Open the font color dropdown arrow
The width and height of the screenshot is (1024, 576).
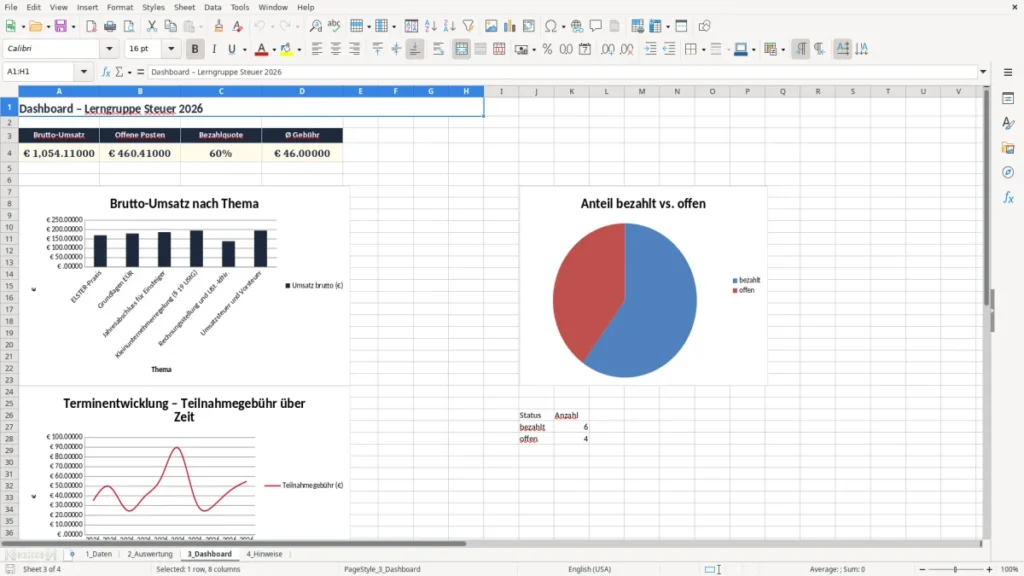[x=274, y=50]
